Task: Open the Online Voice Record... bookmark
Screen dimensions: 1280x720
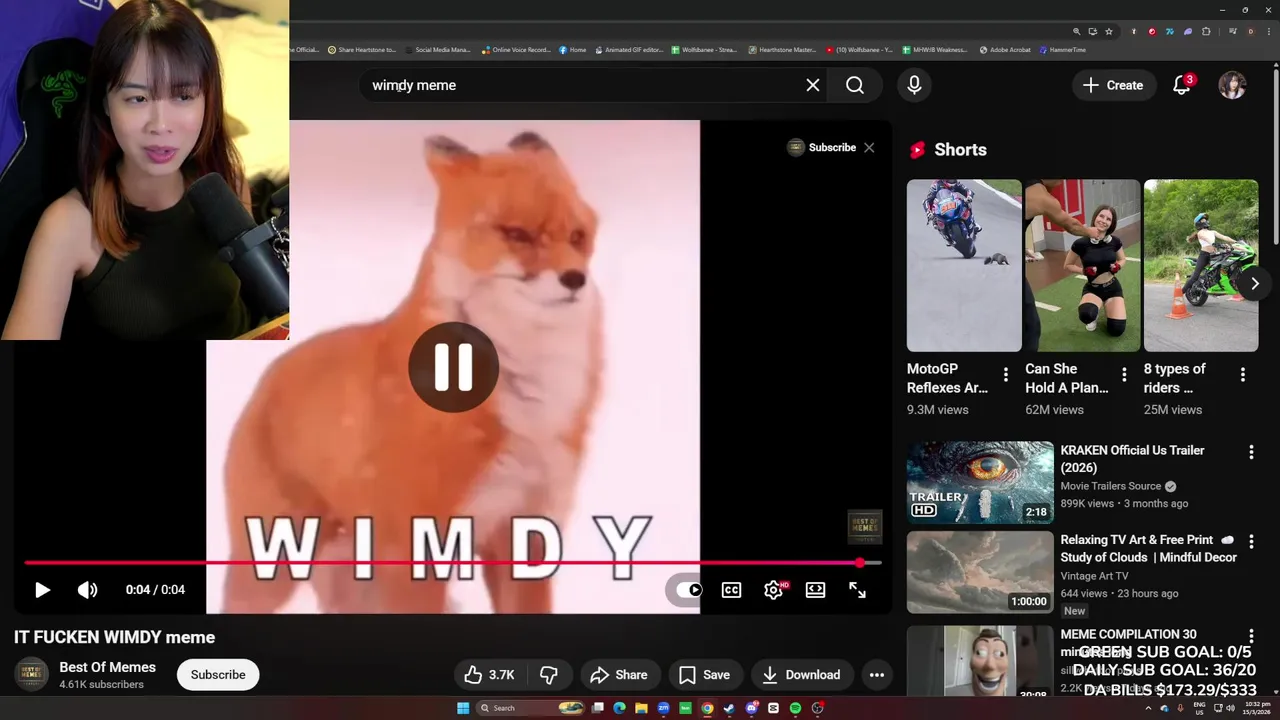Action: (516, 49)
